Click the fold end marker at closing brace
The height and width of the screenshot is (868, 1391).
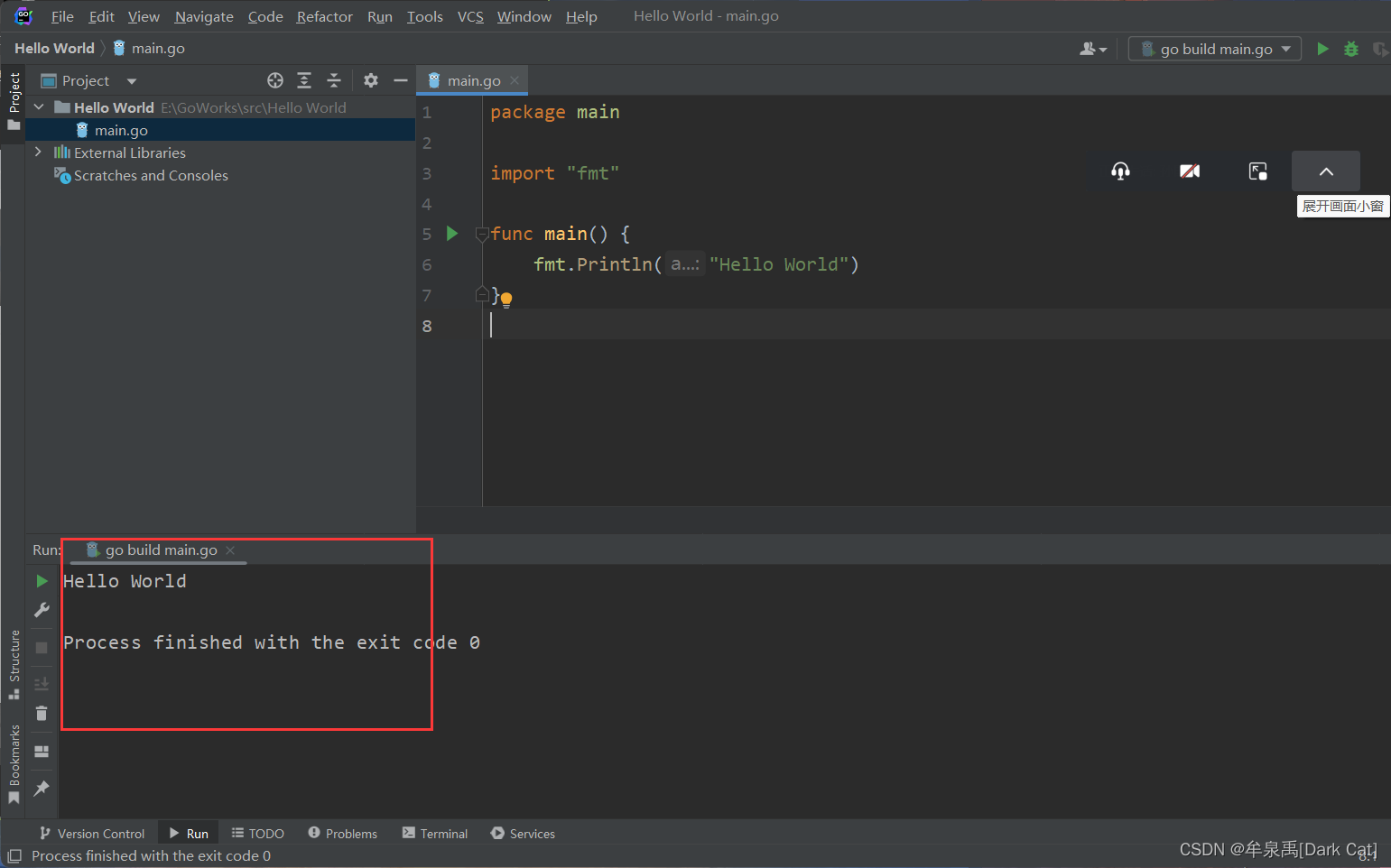coord(482,294)
